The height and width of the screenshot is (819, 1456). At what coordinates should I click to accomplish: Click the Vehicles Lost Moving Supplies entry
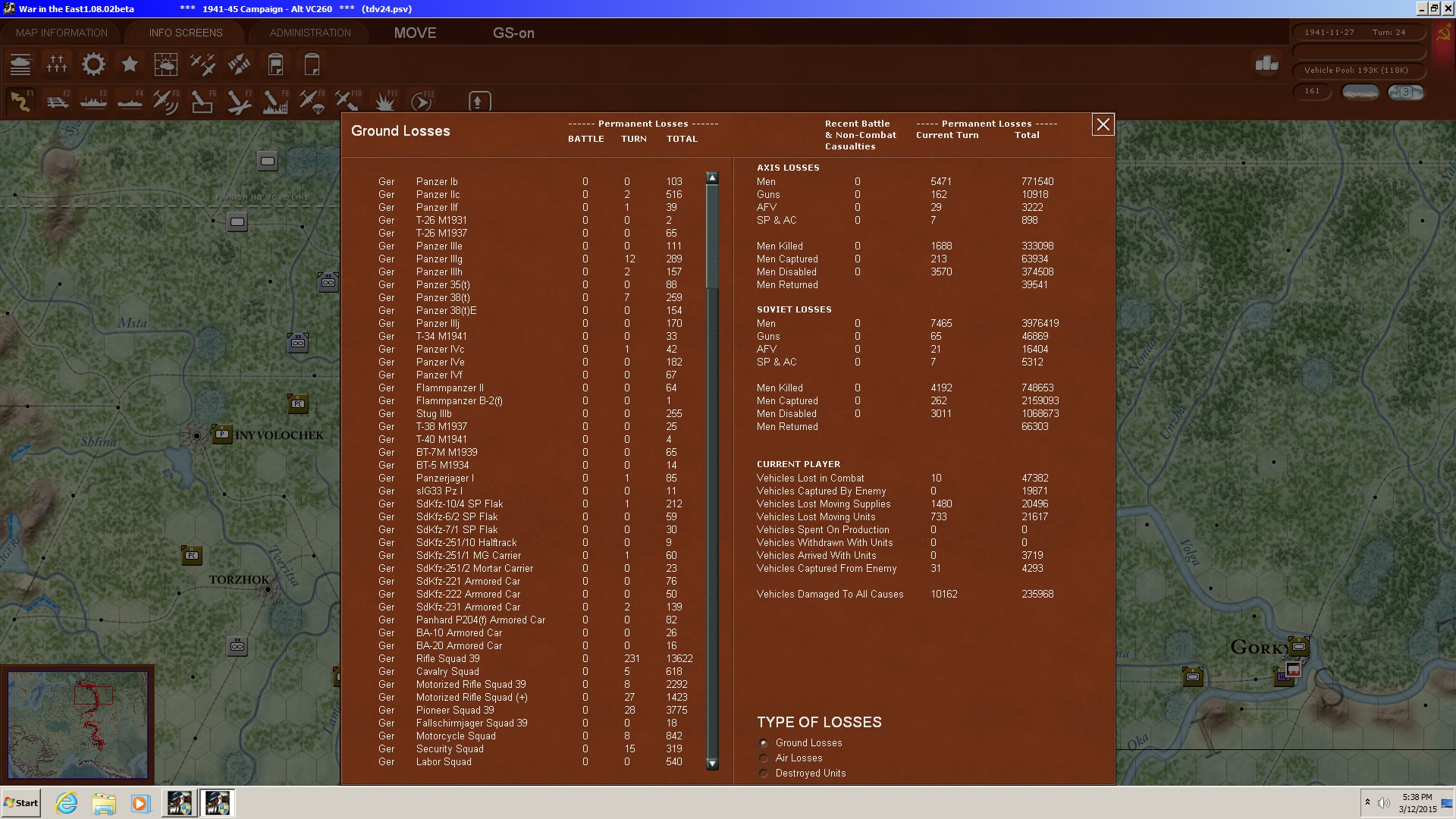(824, 504)
